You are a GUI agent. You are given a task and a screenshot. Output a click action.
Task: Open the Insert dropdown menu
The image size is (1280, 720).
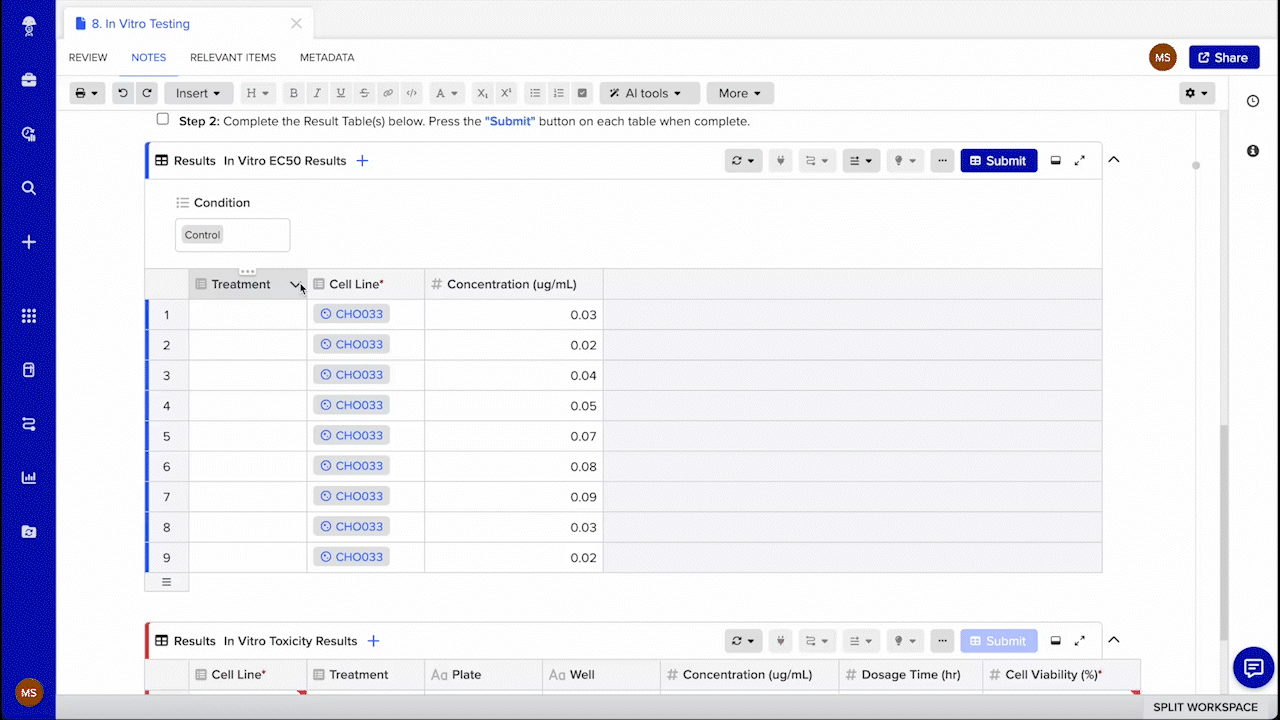click(x=198, y=93)
